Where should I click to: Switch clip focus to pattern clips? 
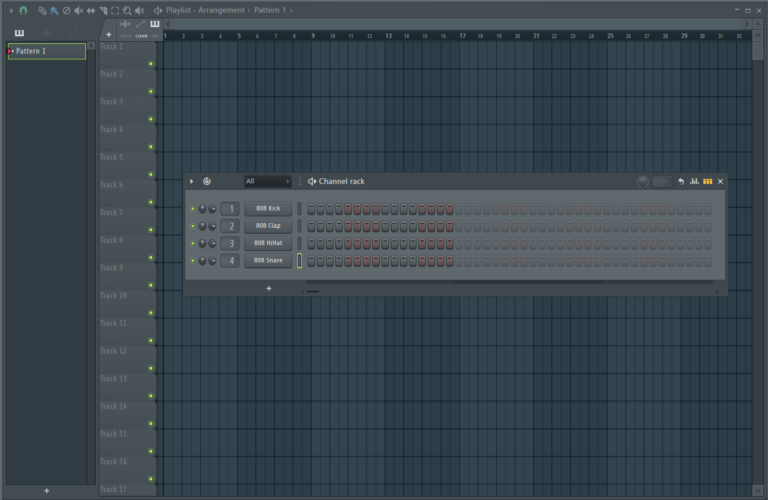click(155, 24)
